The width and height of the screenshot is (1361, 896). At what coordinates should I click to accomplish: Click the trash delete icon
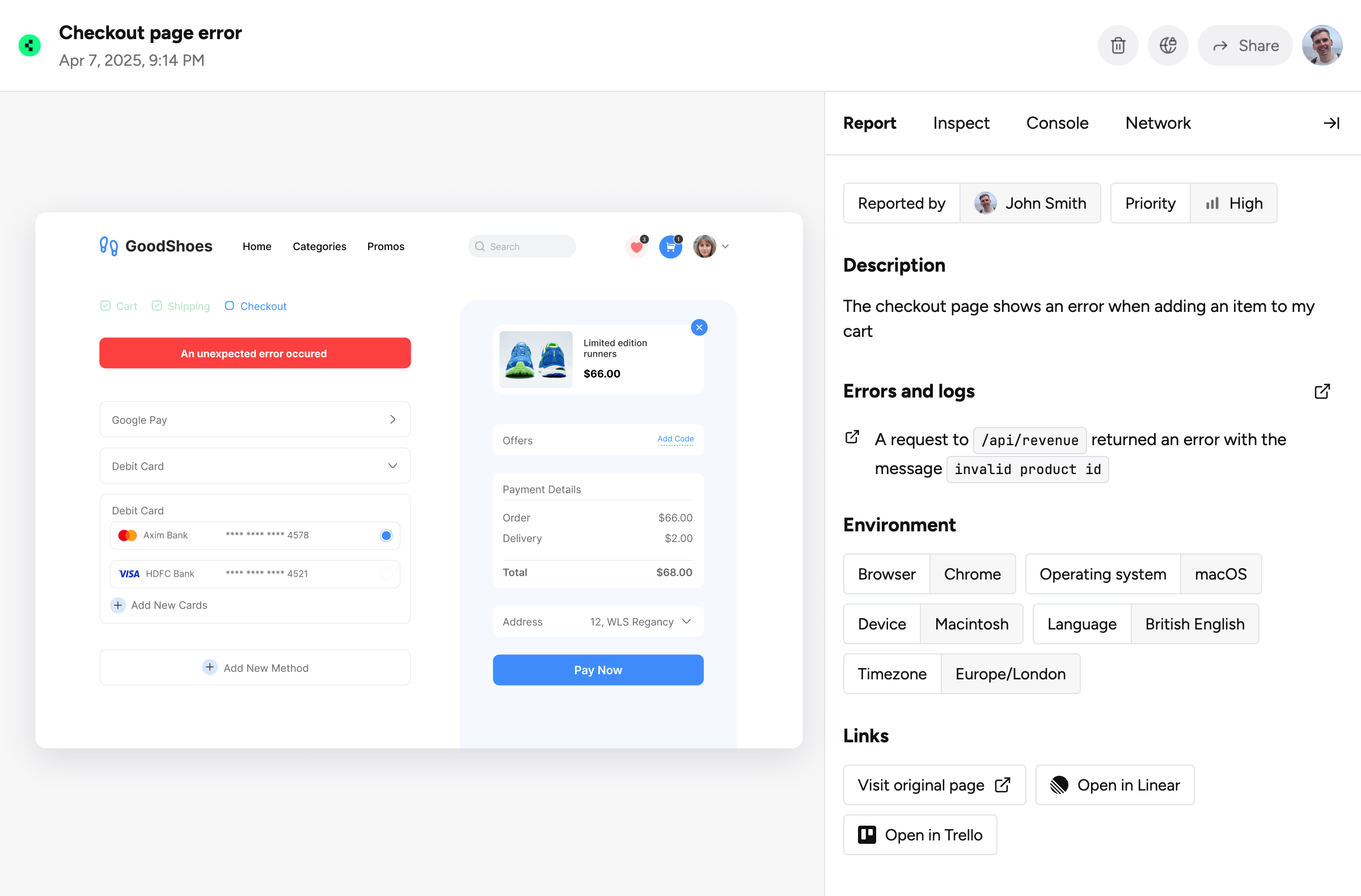pos(1118,46)
